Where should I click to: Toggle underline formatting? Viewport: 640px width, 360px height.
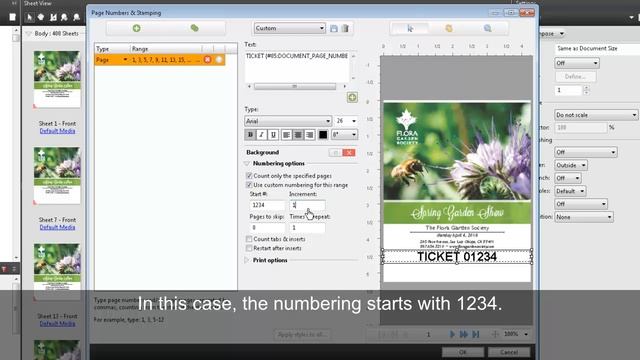tap(273, 134)
